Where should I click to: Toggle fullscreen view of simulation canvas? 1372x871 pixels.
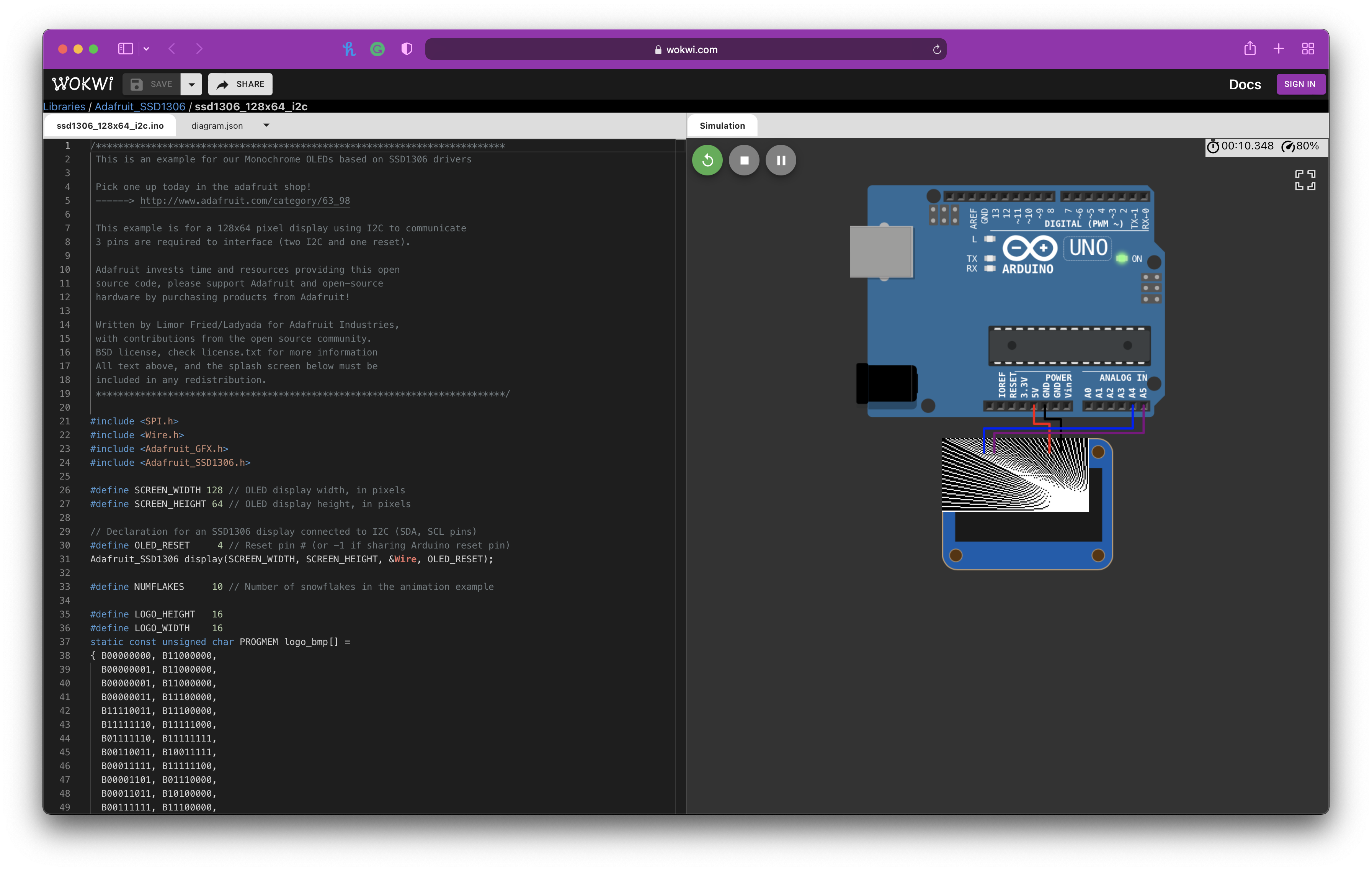coord(1305,180)
